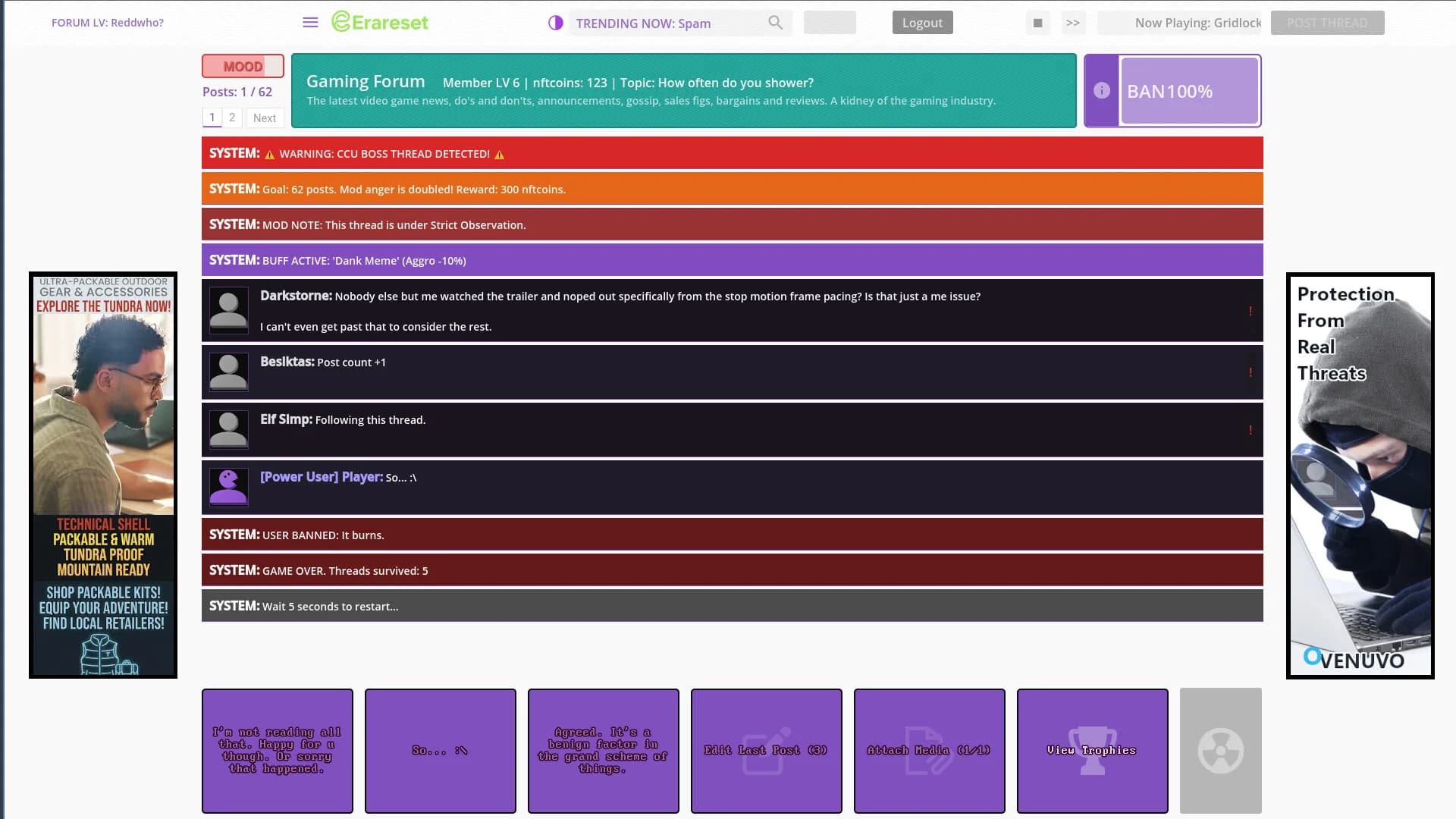Click the FORUM LV: Reddwho? label
The image size is (1456, 819).
108,23
